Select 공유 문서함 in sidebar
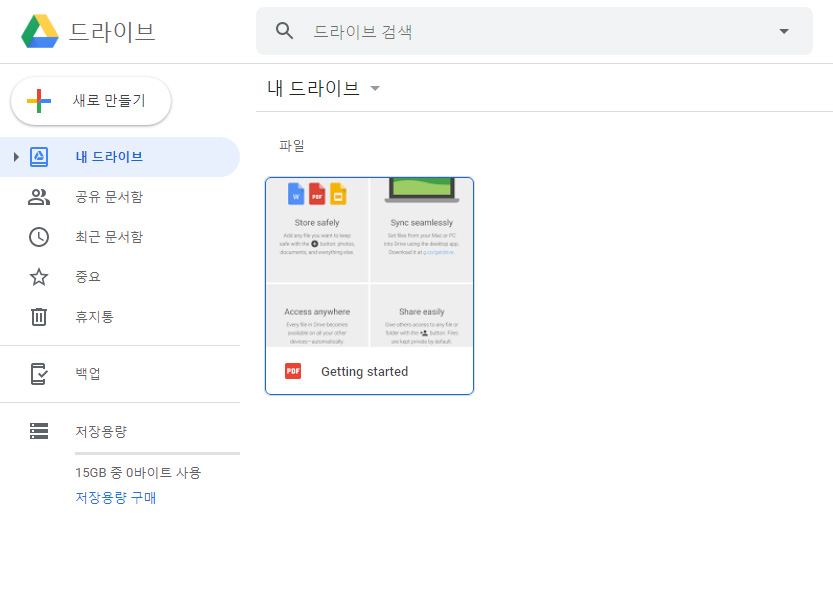Screen dimensions: 833x603 pyautogui.click(x=109, y=197)
